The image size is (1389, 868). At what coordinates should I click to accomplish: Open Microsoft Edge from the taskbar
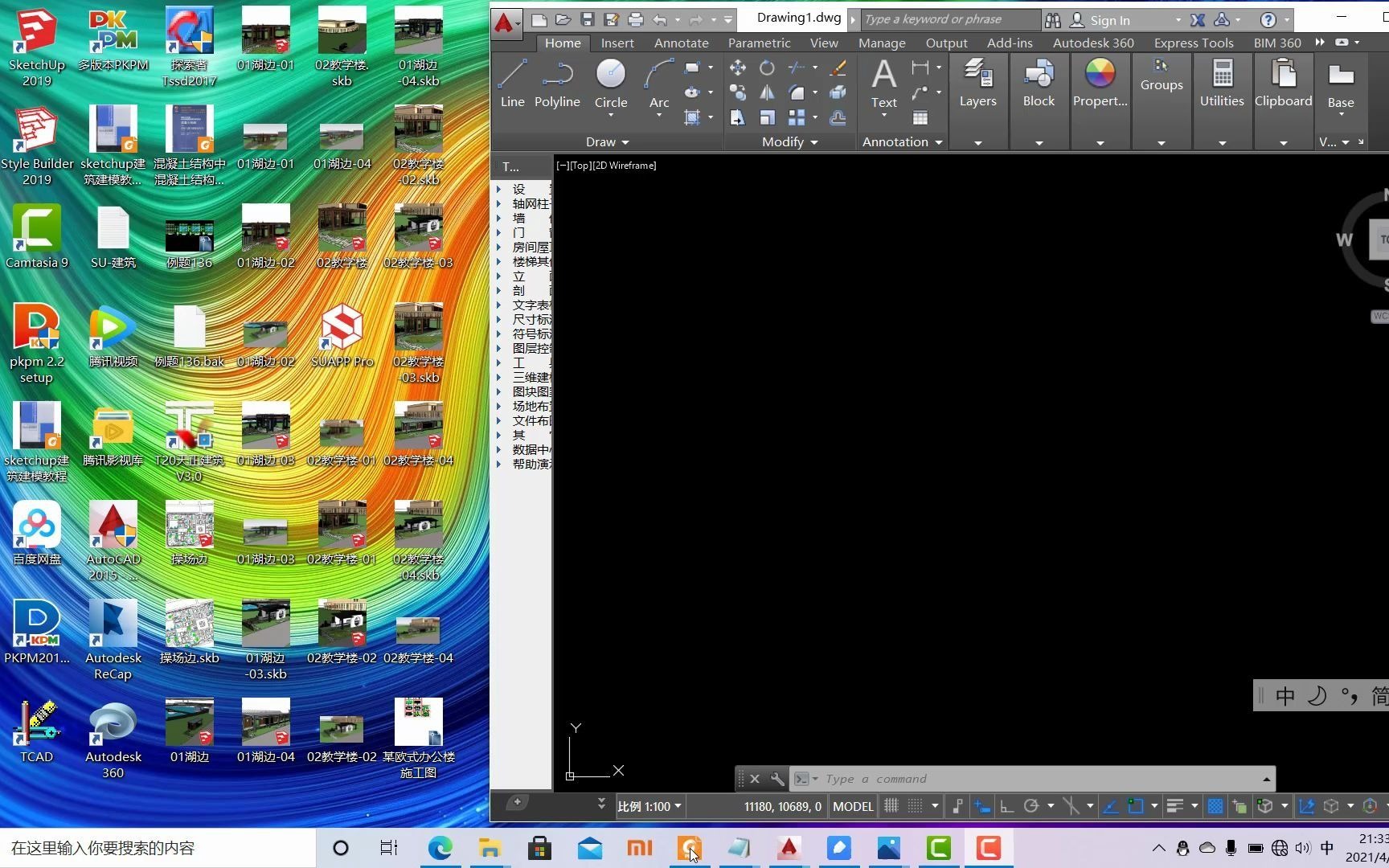[x=440, y=848]
